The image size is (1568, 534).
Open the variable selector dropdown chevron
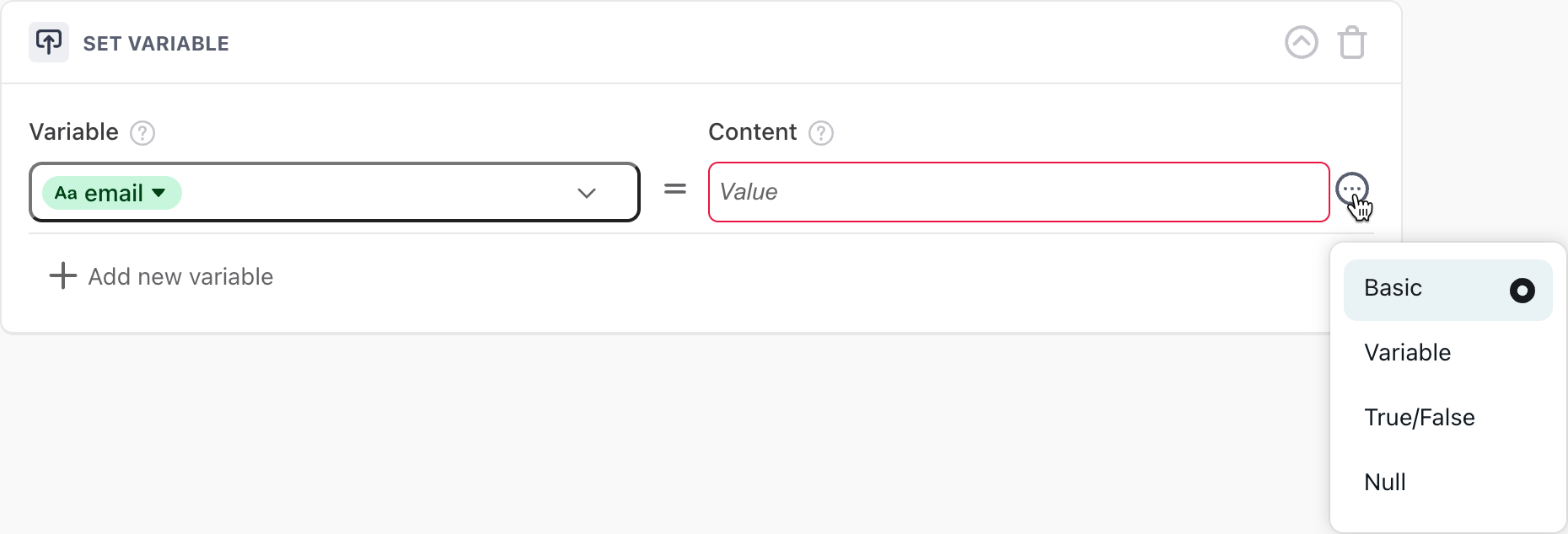(586, 193)
